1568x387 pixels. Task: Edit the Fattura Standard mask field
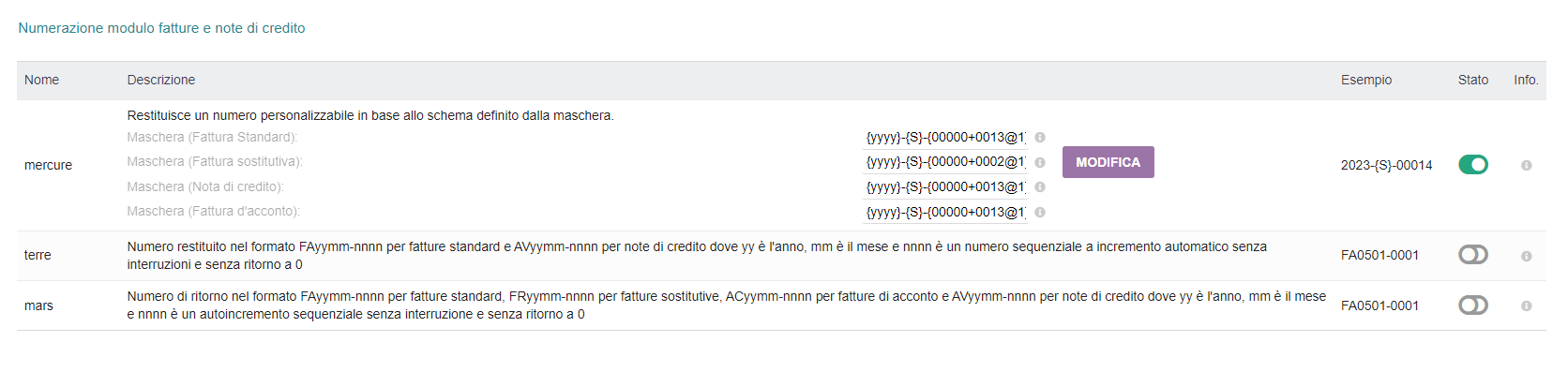click(x=945, y=138)
